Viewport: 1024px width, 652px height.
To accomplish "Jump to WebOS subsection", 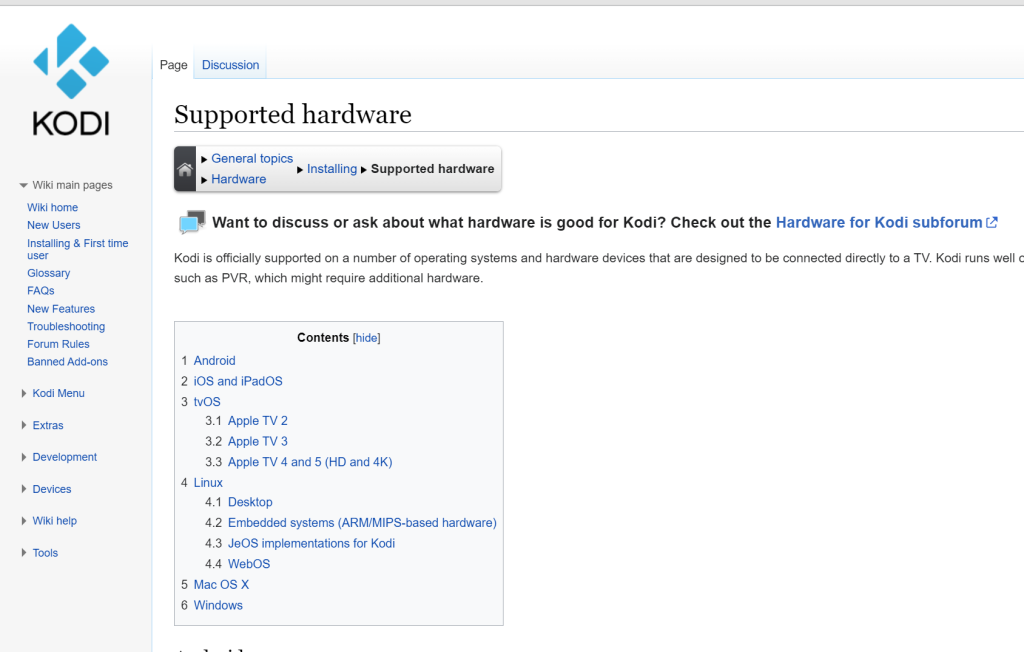I will 249,564.
